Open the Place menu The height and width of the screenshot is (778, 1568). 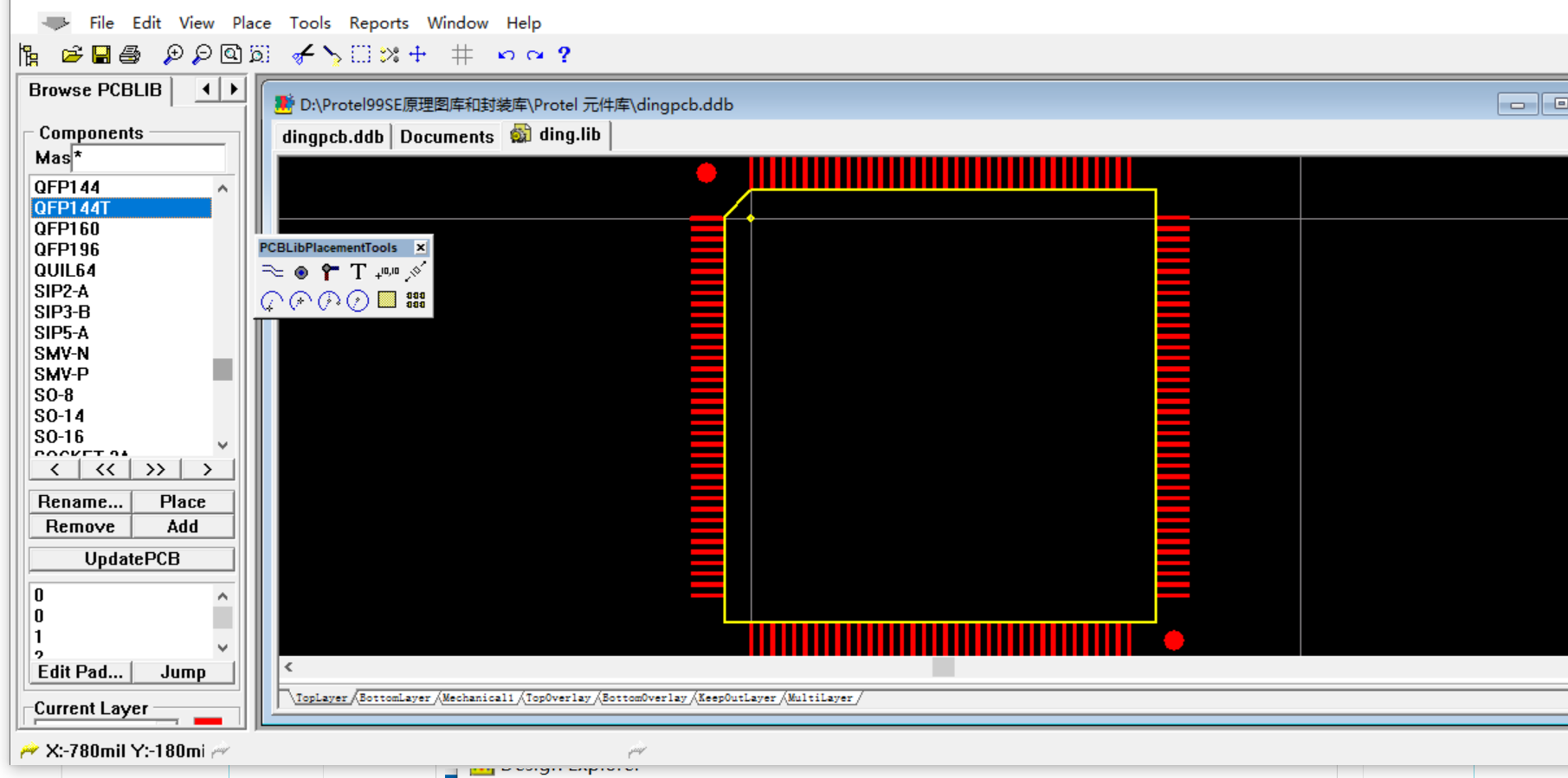tap(251, 23)
